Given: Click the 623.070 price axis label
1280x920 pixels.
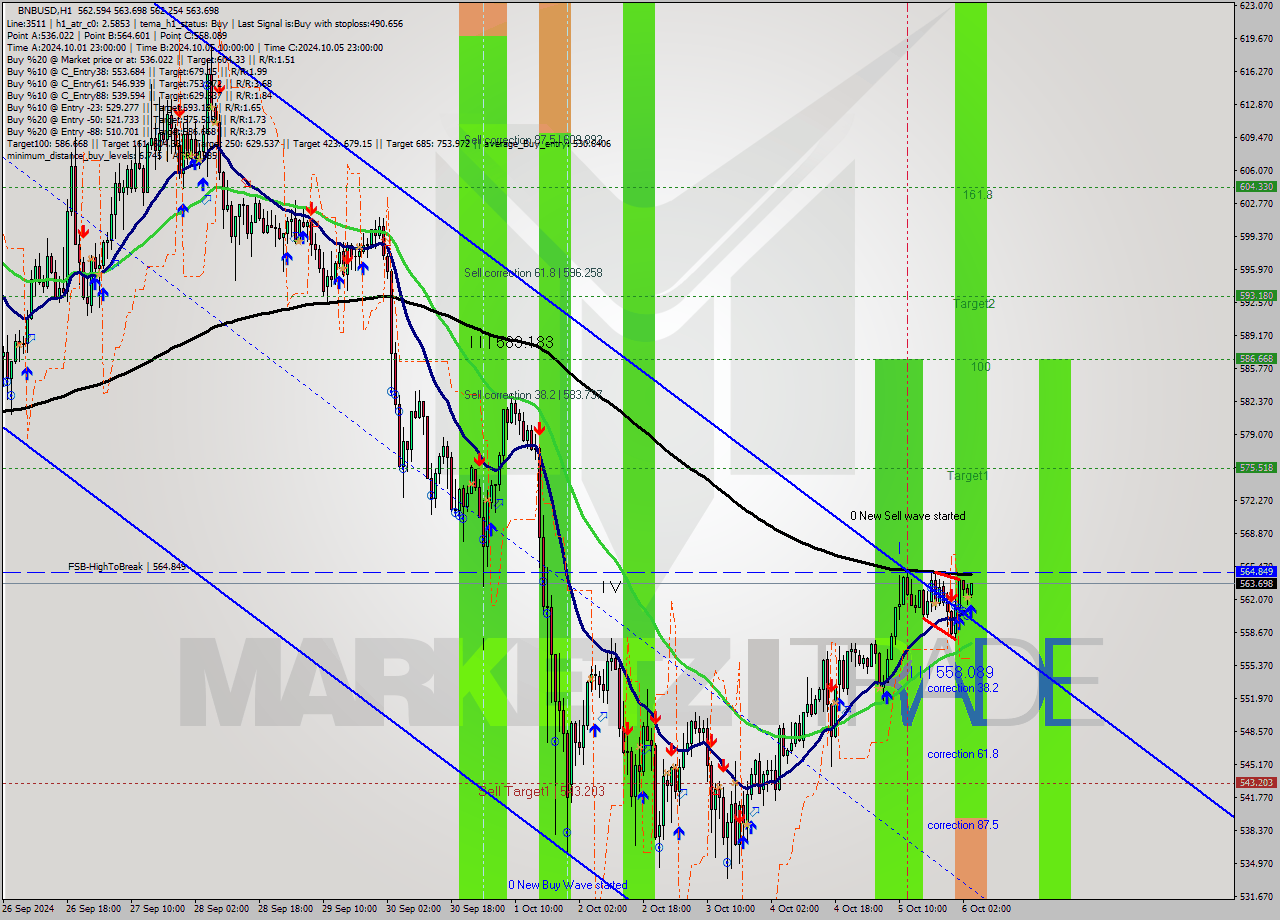Looking at the screenshot, I should click(1256, 6).
